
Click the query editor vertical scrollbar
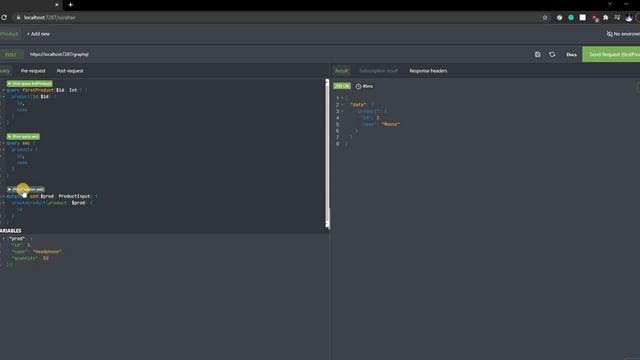[x=327, y=153]
